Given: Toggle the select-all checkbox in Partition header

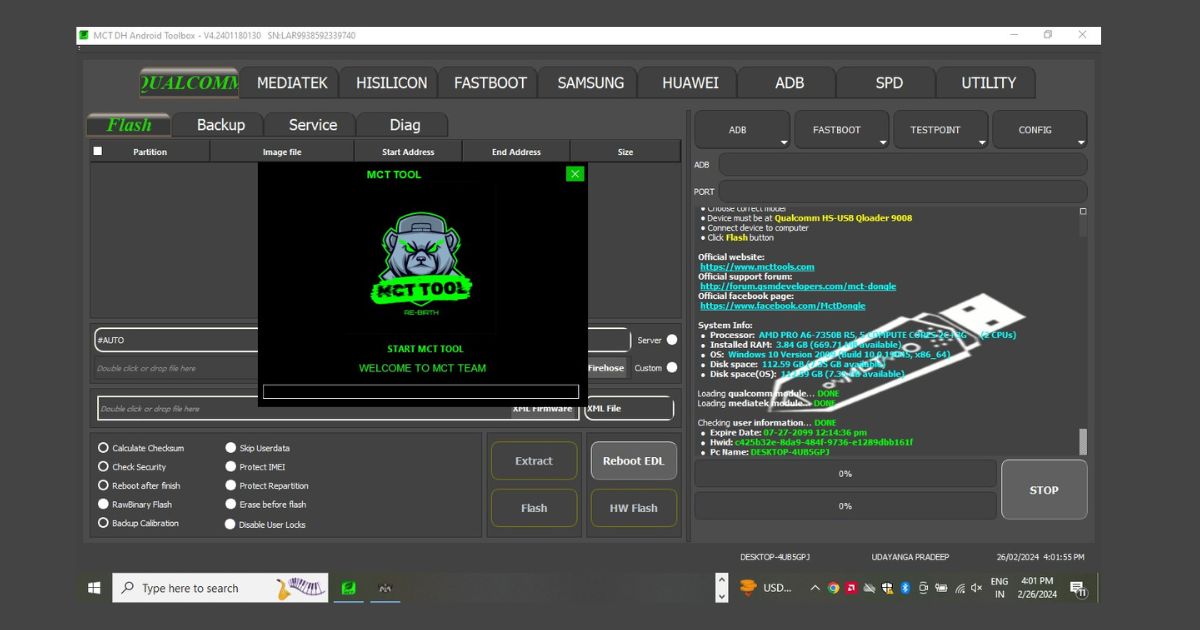Looking at the screenshot, I should click(97, 151).
